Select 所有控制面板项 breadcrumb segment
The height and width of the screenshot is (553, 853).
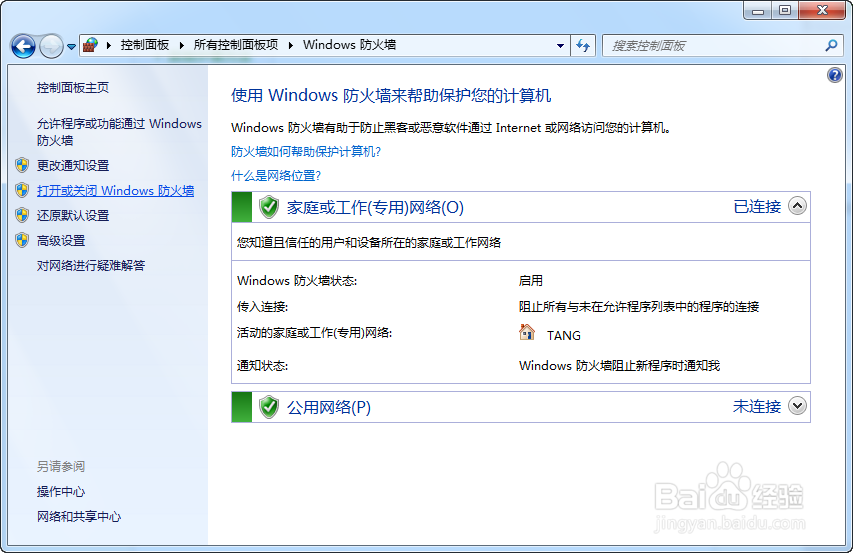pos(236,45)
